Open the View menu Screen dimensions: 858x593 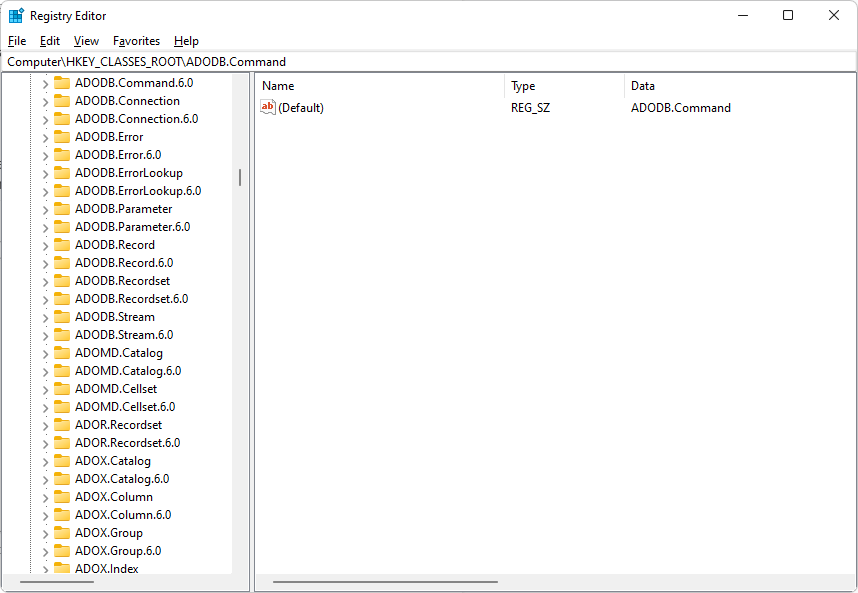point(86,41)
